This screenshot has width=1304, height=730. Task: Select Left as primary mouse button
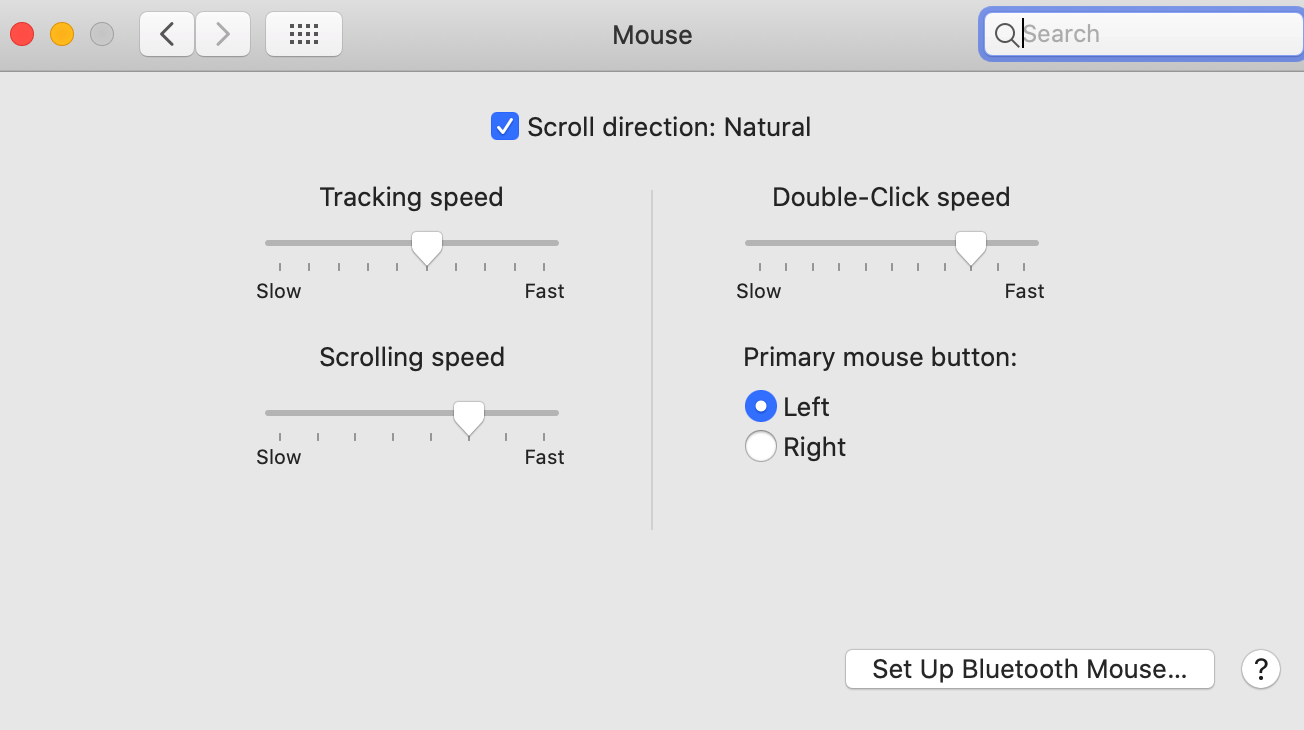[761, 407]
